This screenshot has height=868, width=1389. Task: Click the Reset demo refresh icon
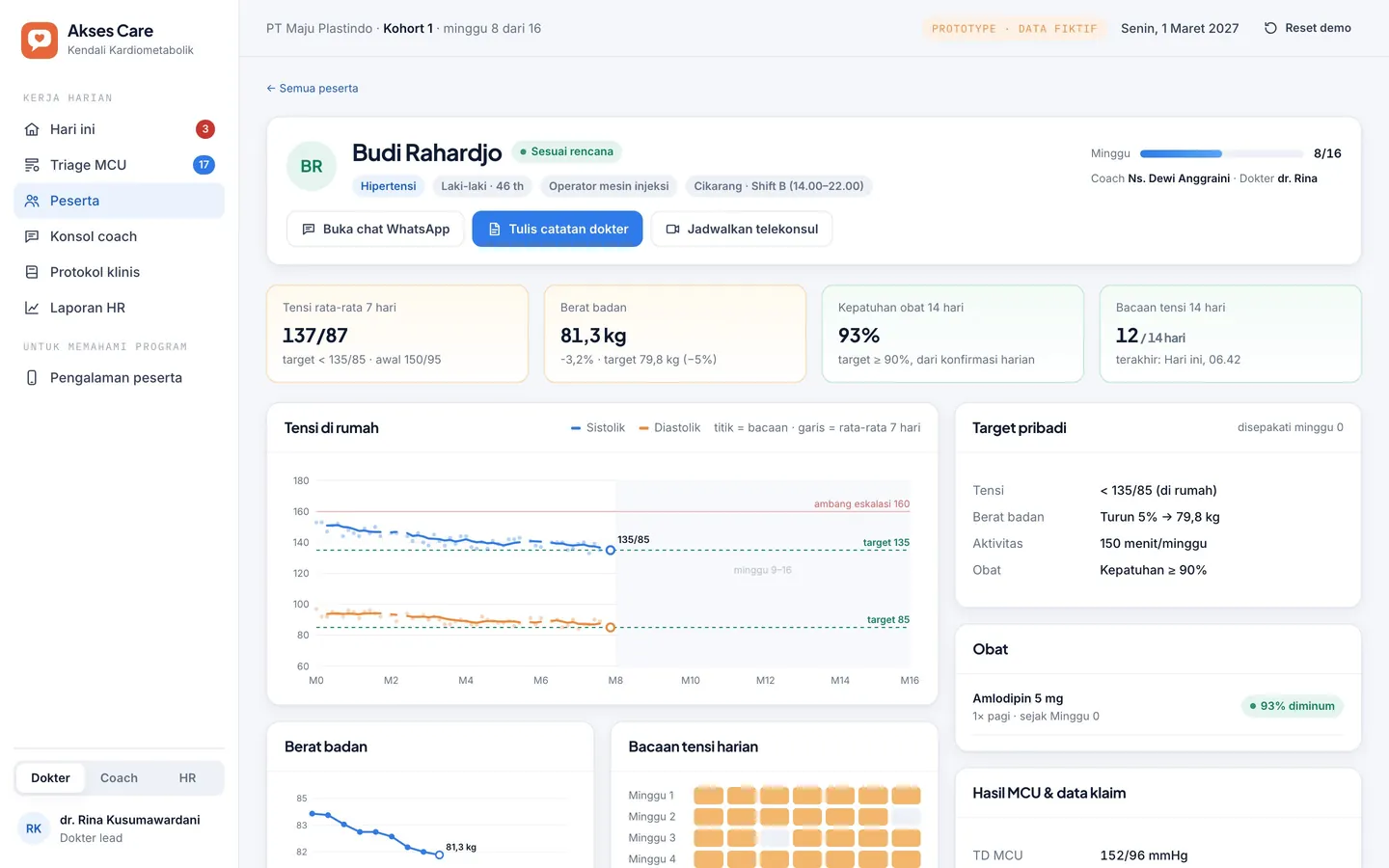(x=1270, y=28)
